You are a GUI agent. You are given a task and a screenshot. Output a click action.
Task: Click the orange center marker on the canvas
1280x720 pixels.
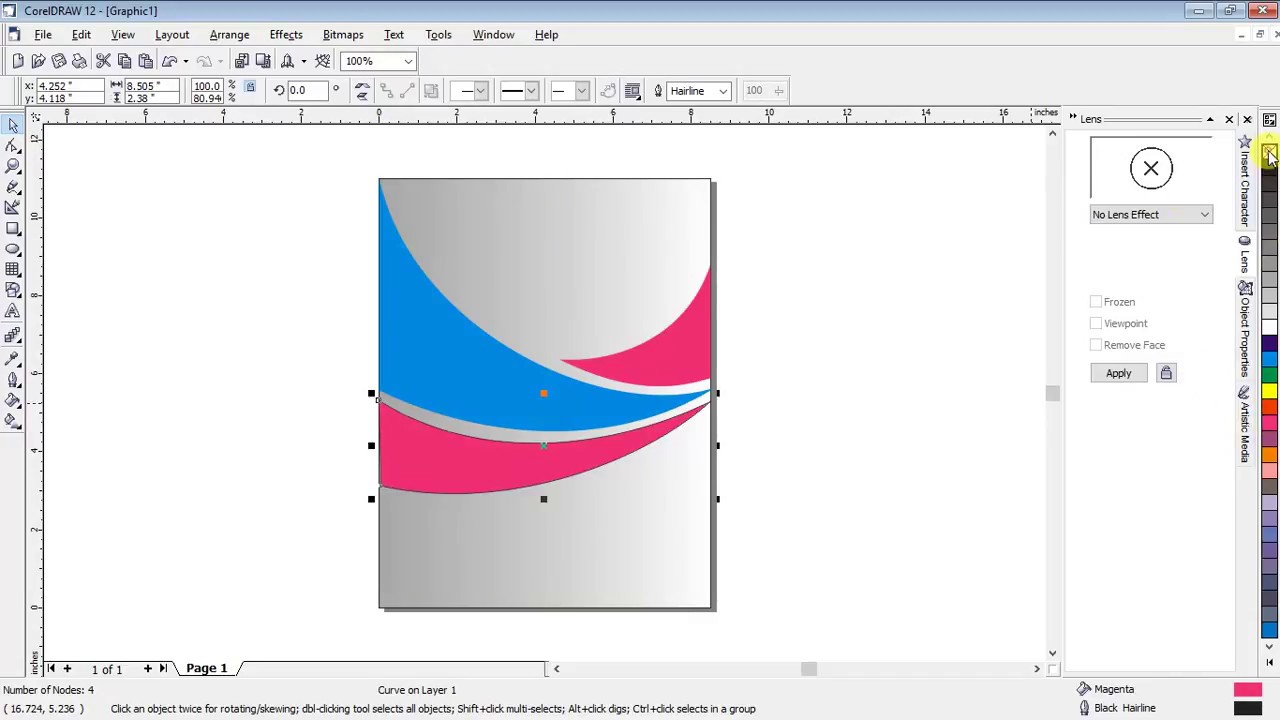543,394
